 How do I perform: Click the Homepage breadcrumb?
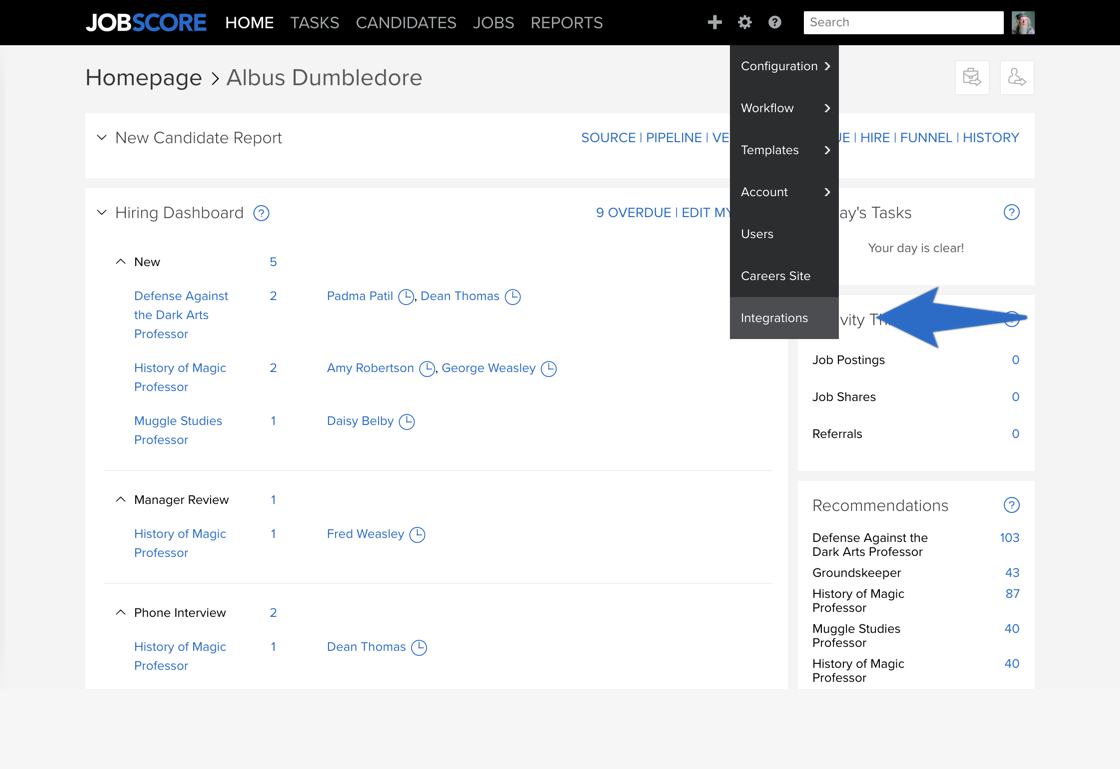(x=144, y=78)
